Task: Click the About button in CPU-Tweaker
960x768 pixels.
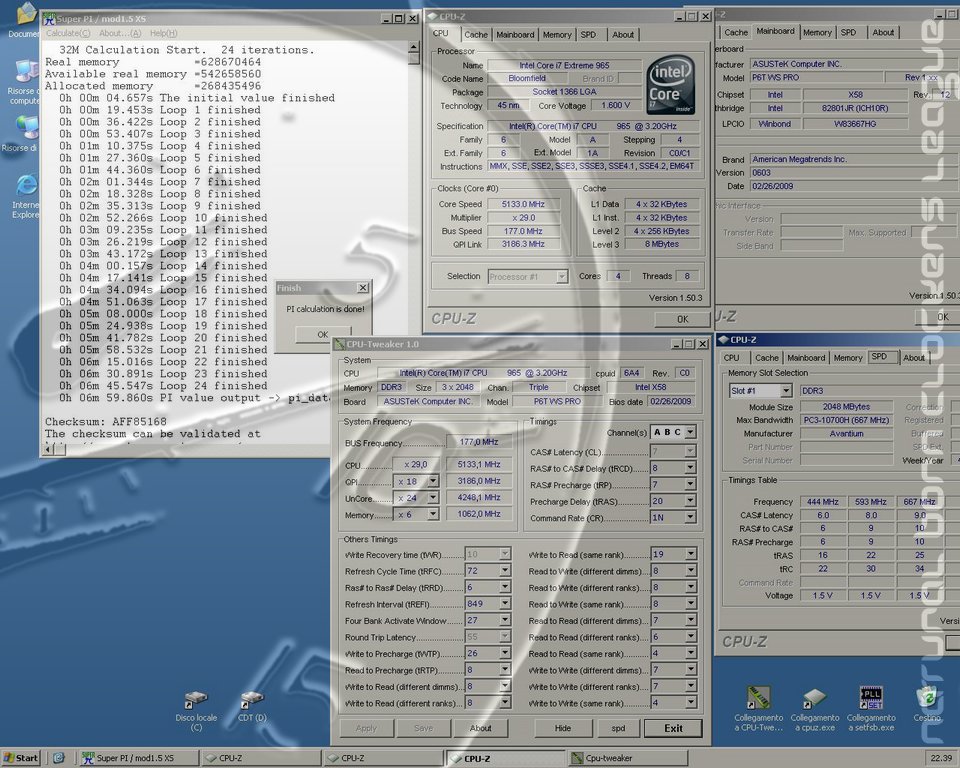Action: [x=481, y=728]
